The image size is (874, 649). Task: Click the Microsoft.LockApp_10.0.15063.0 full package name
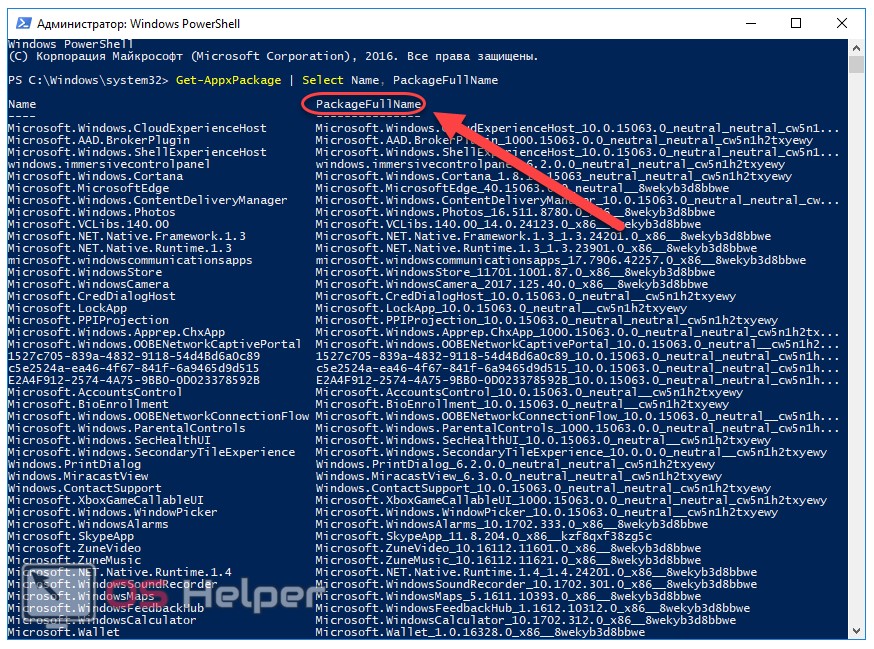(x=501, y=308)
